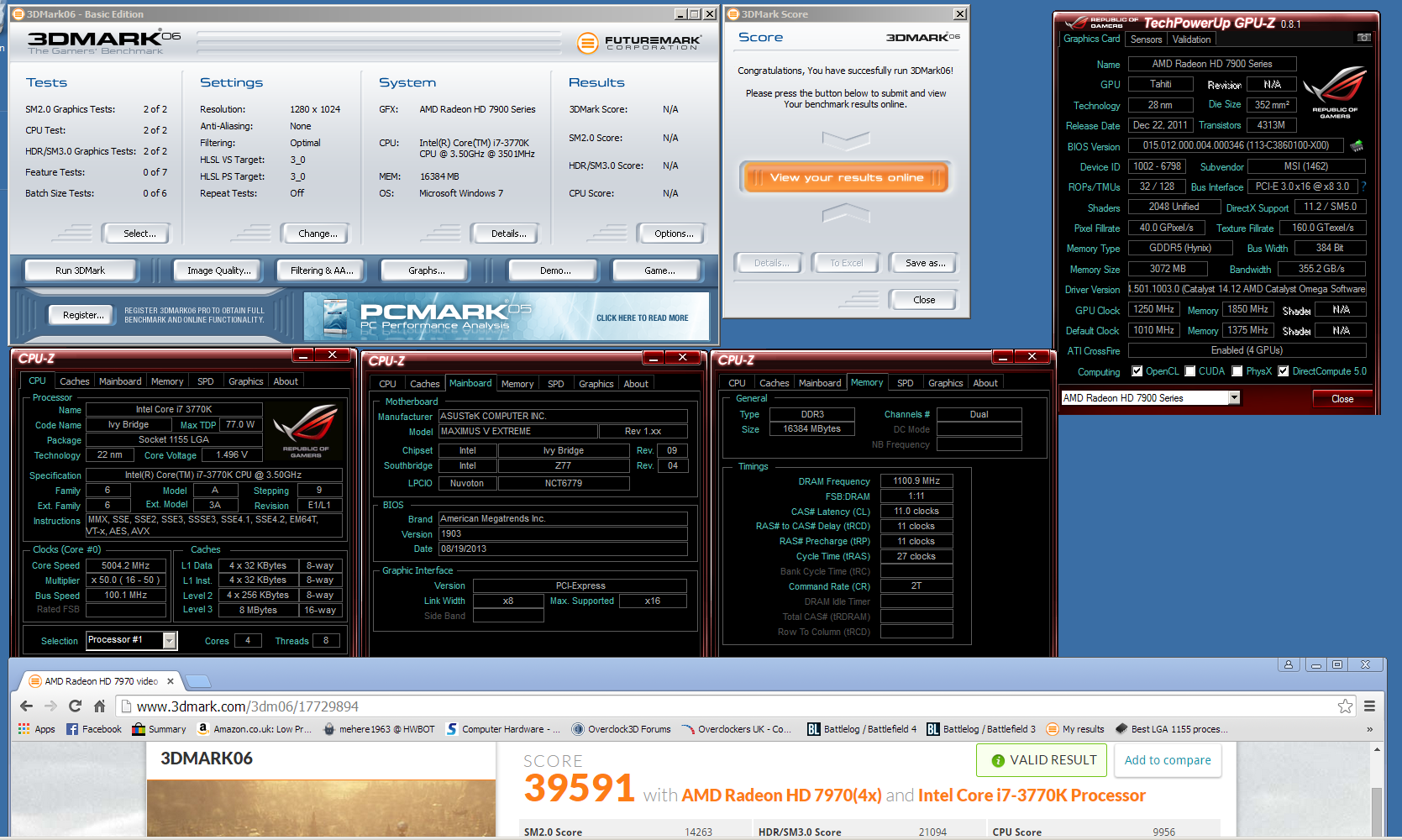Click the browser address bar URL

click(x=248, y=706)
